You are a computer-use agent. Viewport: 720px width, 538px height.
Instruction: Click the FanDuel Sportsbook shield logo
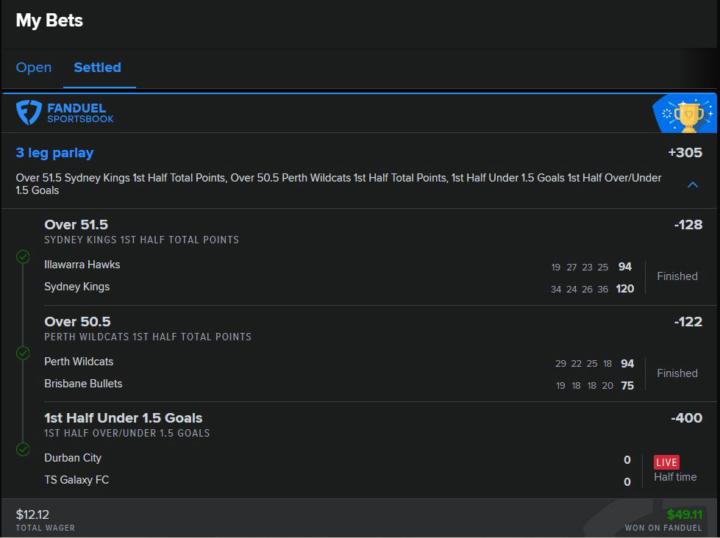point(28,112)
